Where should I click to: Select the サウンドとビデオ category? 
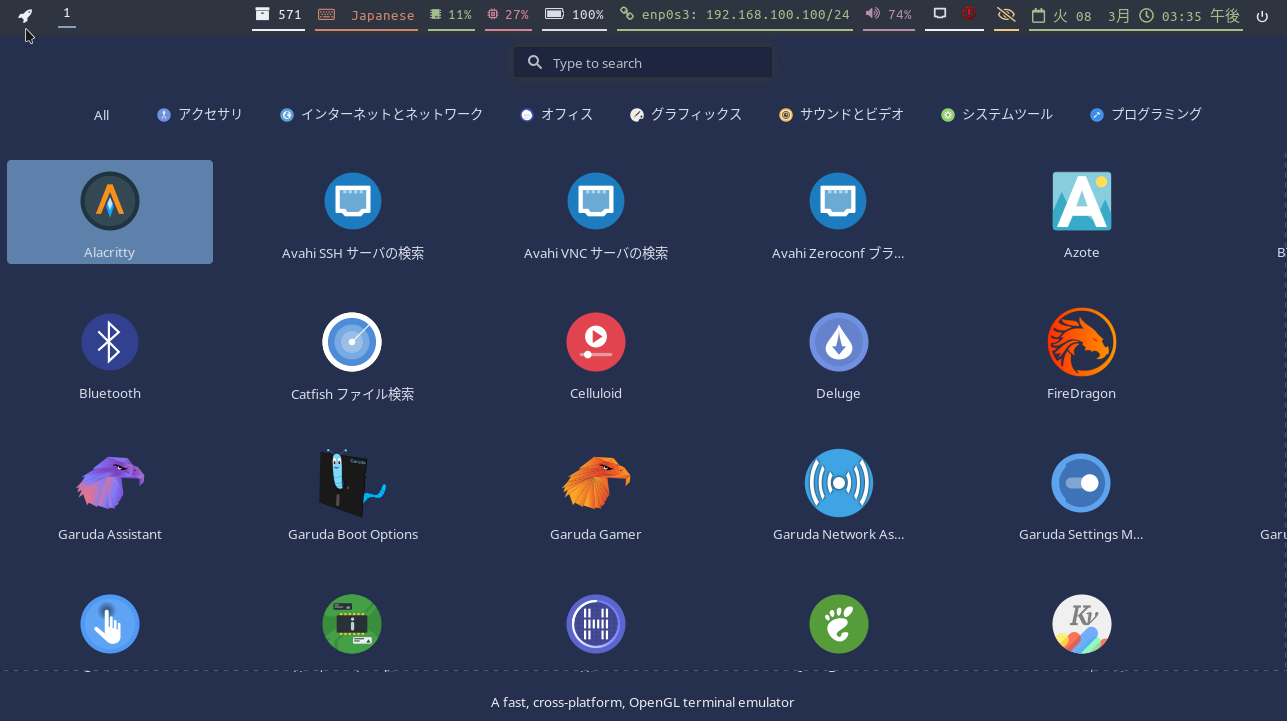(x=842, y=115)
